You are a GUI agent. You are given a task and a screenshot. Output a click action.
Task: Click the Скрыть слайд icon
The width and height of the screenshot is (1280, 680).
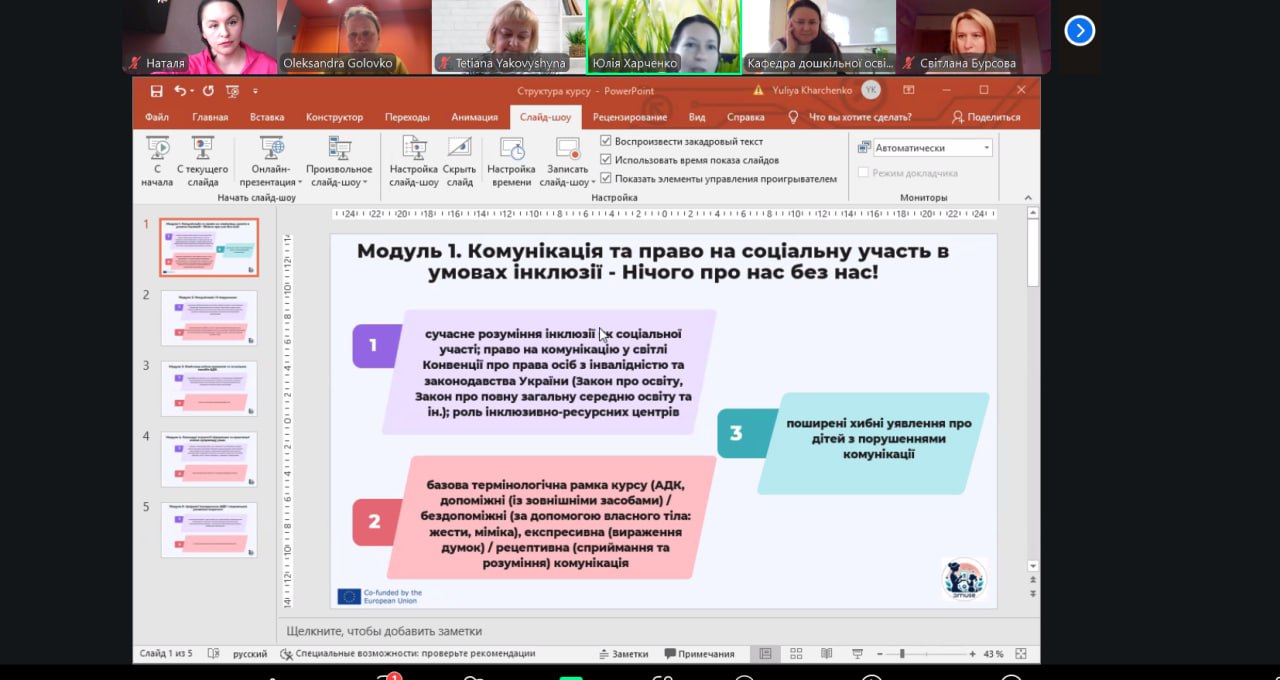(x=459, y=160)
